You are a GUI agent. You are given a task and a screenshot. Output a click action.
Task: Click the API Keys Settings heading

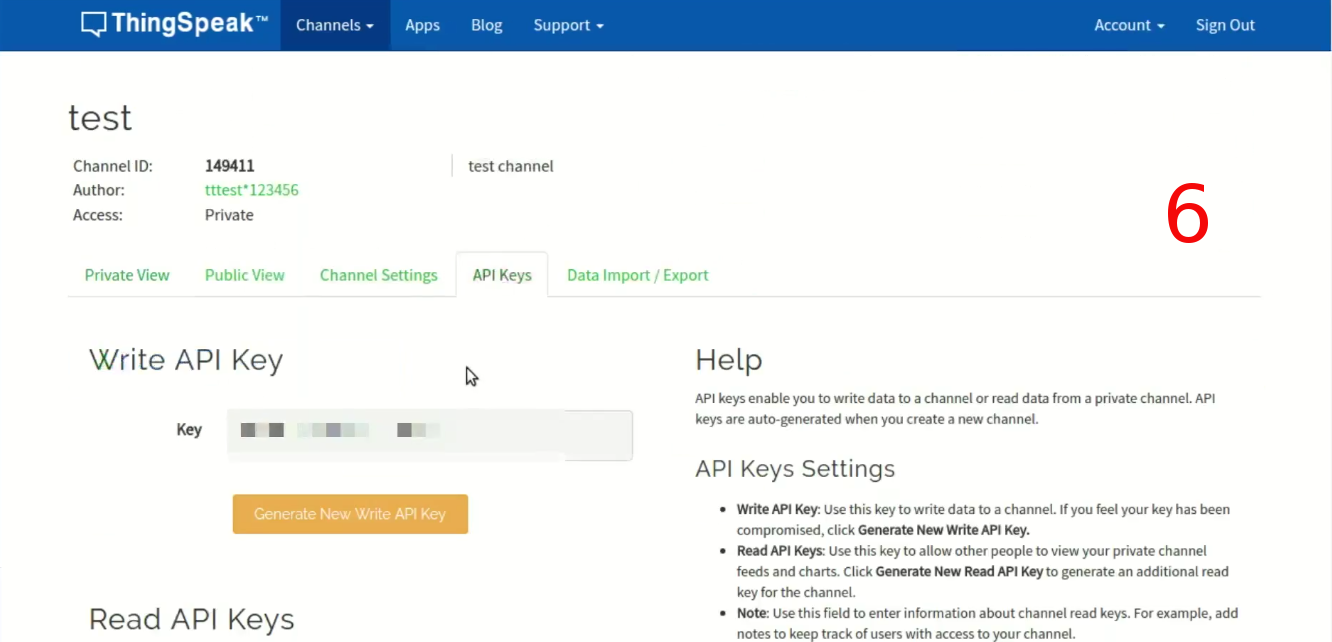tap(795, 469)
